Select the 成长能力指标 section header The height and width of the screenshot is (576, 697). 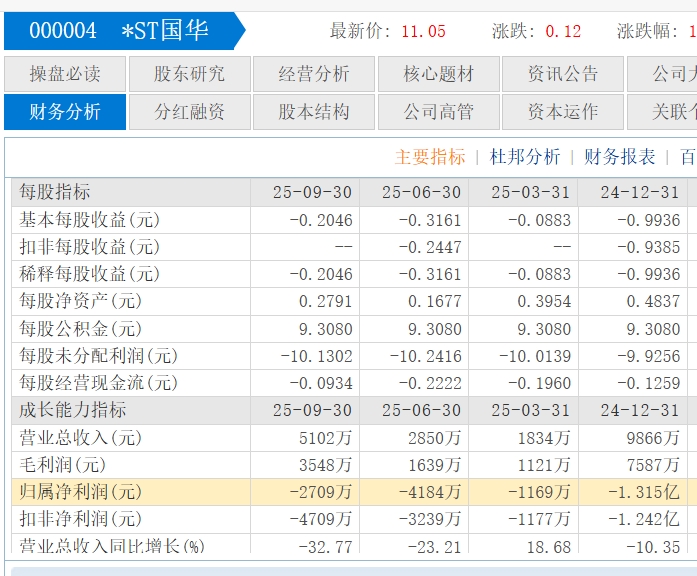[72, 410]
